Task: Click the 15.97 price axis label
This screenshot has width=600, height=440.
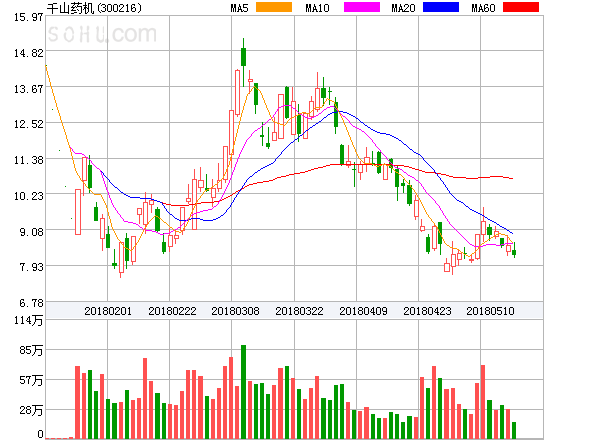Action: pyautogui.click(x=29, y=17)
